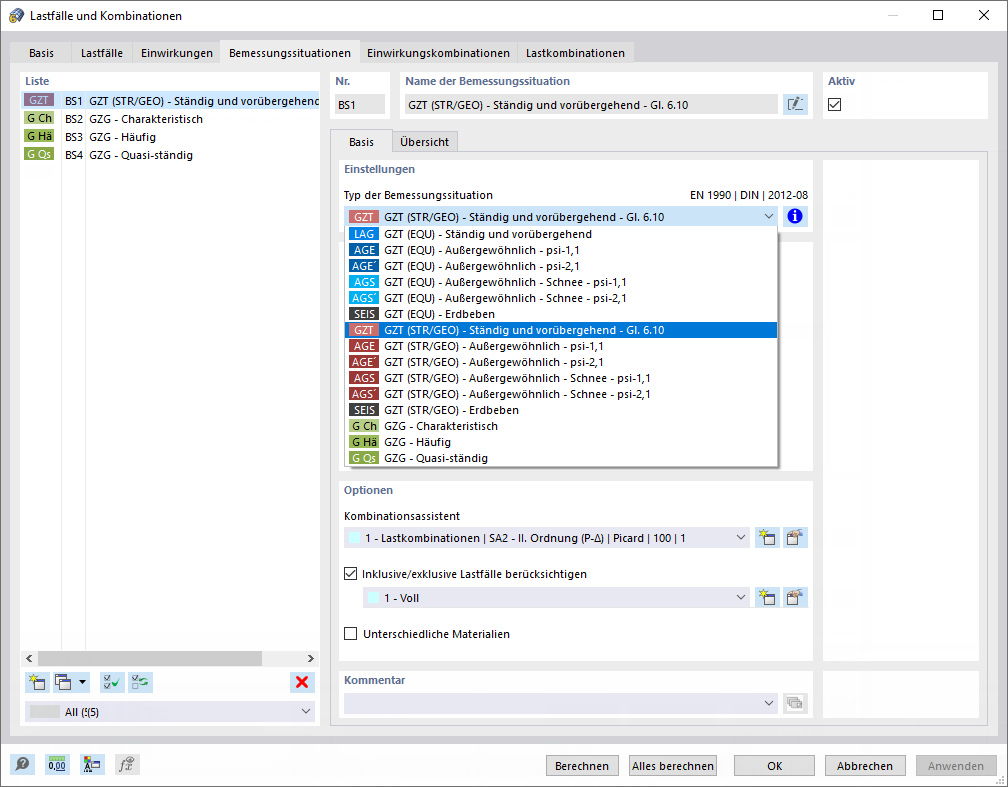Select GZG - Charakteristisch in the dropdown list
1008x787 pixels.
tap(561, 426)
